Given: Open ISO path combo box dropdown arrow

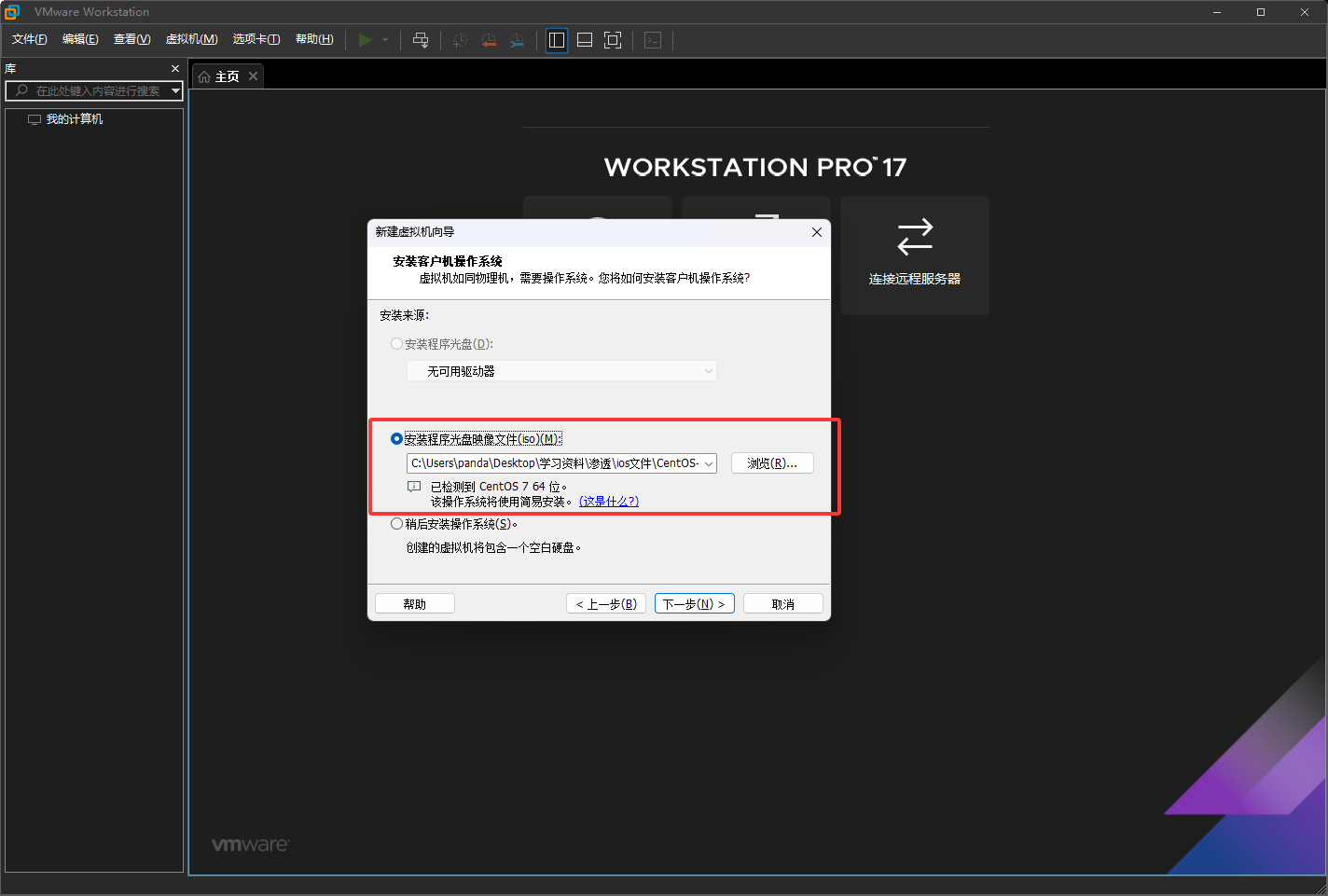Looking at the screenshot, I should pyautogui.click(x=709, y=463).
